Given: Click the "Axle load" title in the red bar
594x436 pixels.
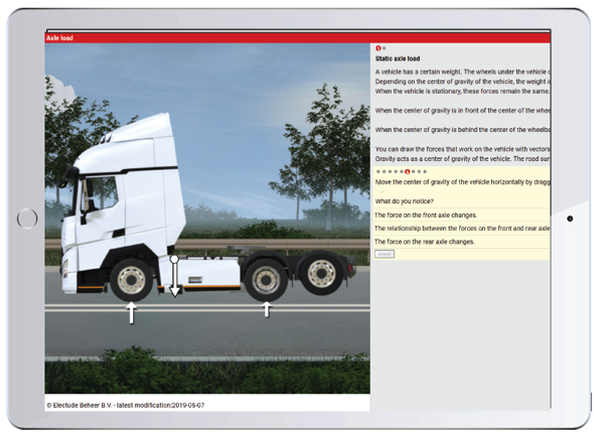Looking at the screenshot, I should click(x=60, y=38).
